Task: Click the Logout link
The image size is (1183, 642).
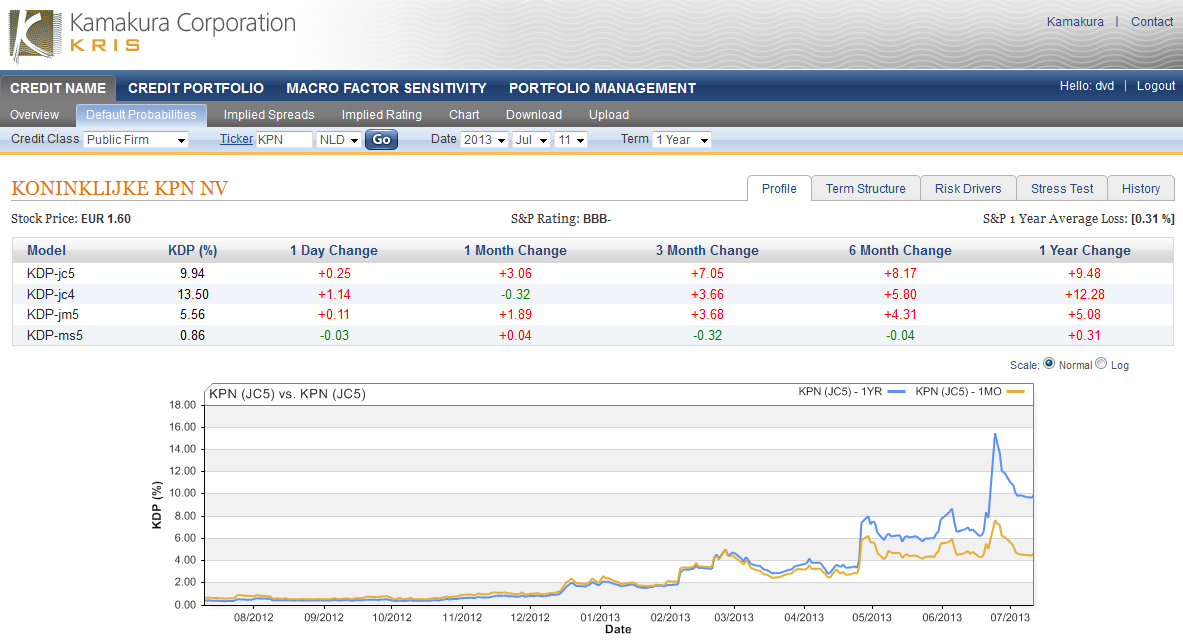Action: [x=1156, y=86]
